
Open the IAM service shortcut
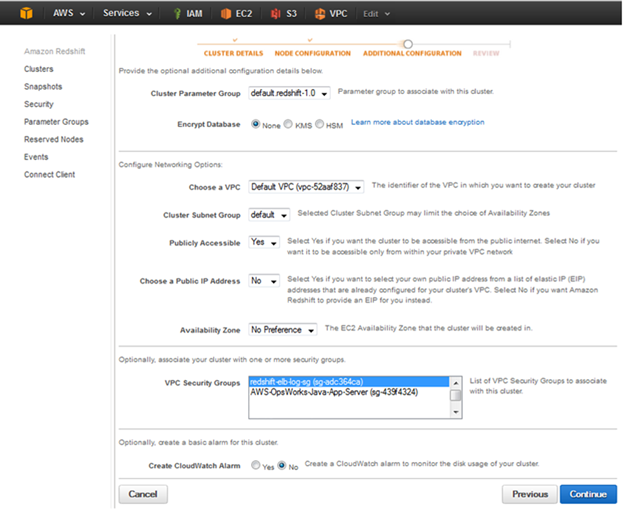188,14
